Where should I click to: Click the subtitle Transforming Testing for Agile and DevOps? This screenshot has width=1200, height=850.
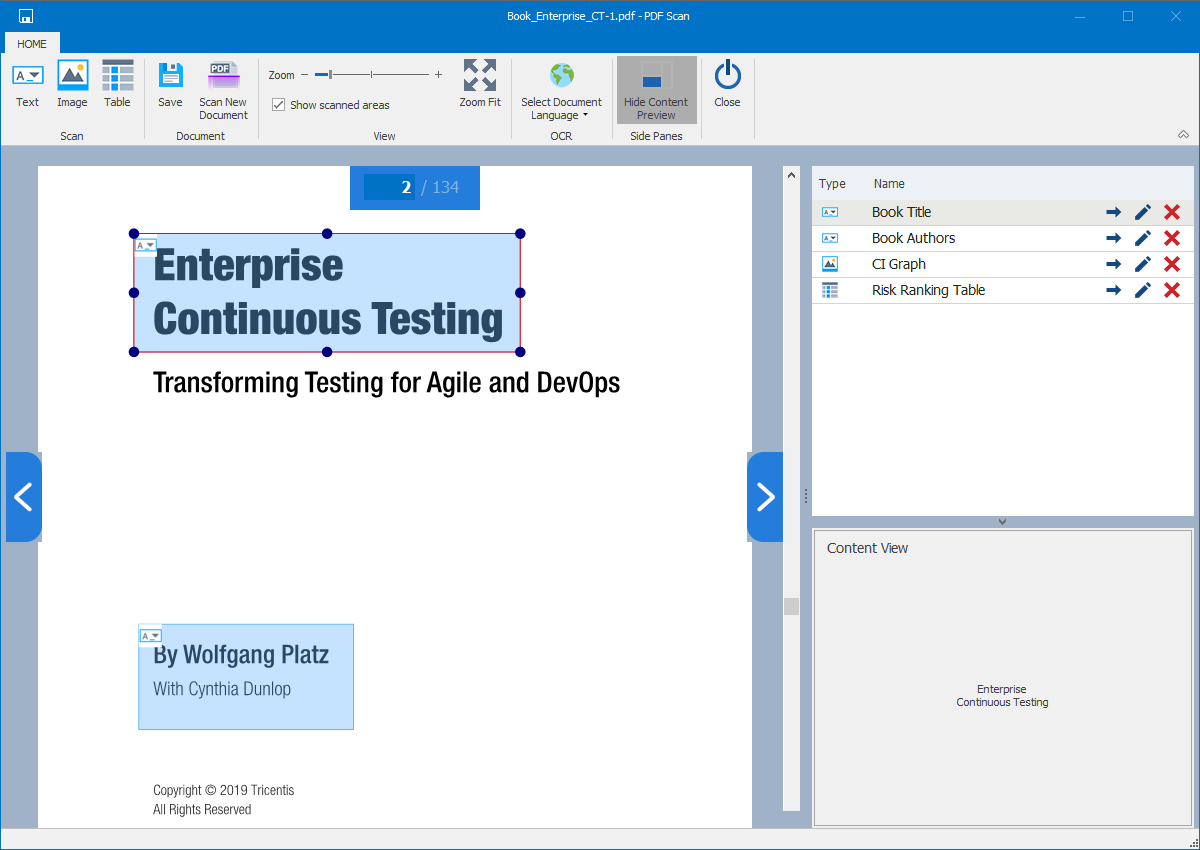(386, 382)
